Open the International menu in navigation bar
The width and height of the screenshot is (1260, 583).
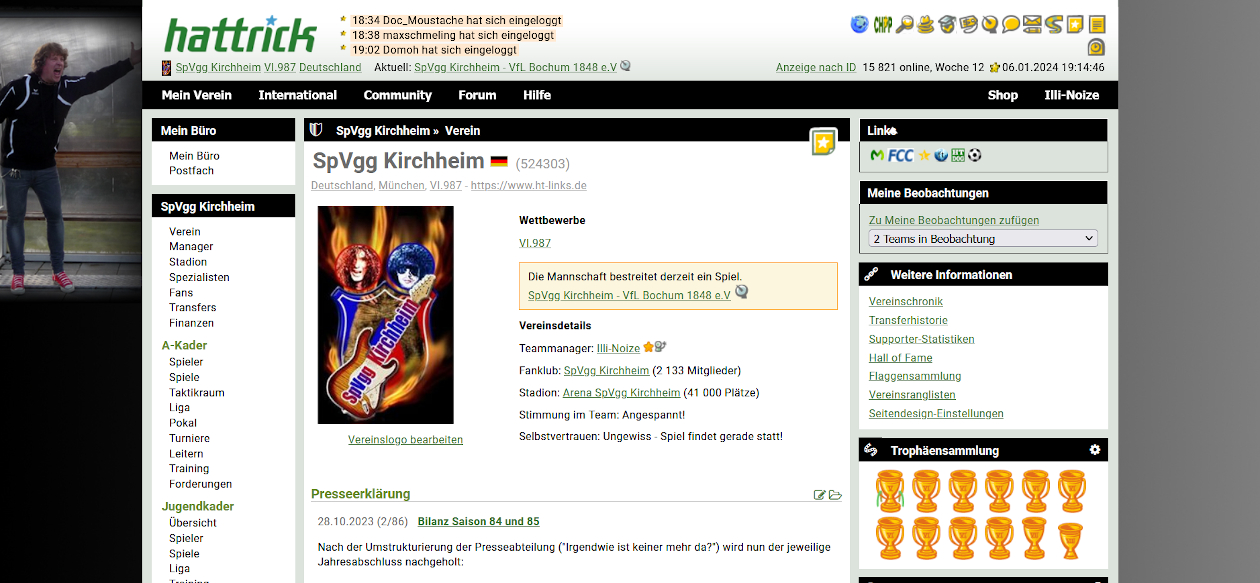coord(297,95)
